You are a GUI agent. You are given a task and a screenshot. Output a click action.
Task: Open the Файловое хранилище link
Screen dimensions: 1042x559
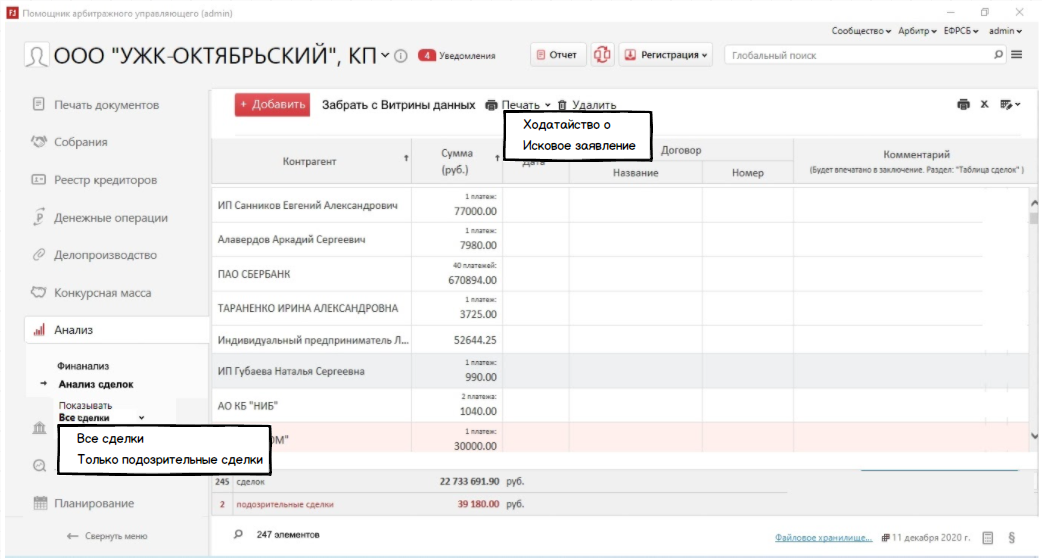[823, 537]
